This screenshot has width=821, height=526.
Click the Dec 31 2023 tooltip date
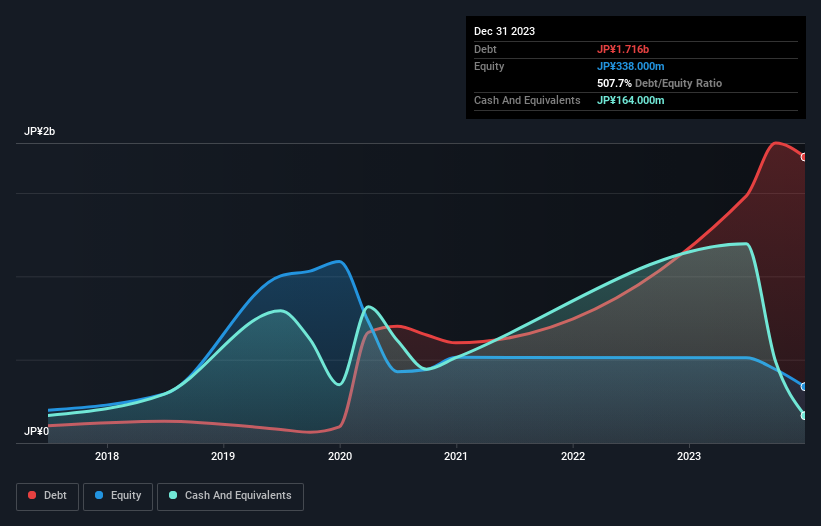tap(504, 31)
